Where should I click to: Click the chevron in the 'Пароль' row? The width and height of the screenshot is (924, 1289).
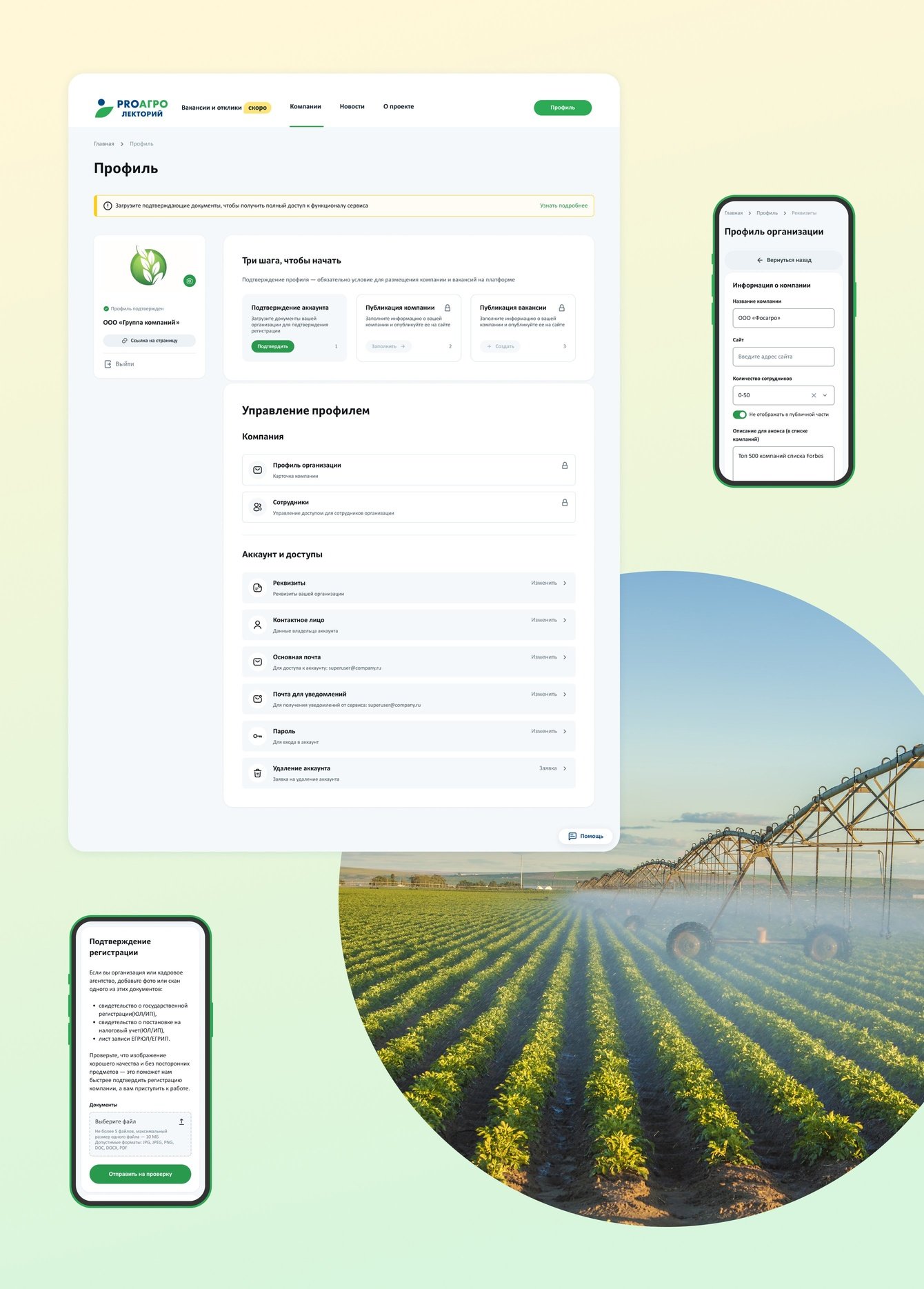pos(565,731)
